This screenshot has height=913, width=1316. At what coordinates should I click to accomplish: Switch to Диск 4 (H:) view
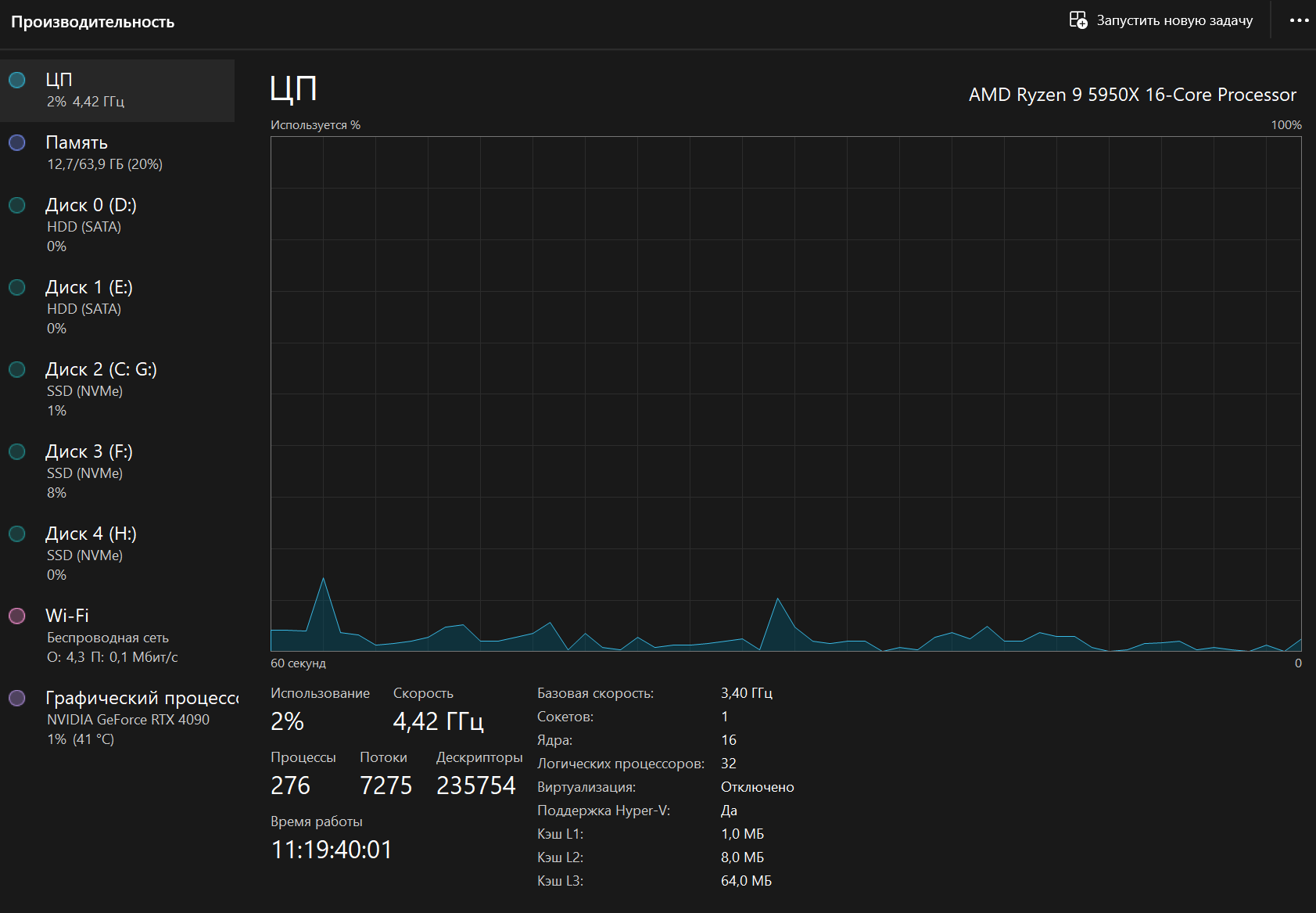coord(117,554)
